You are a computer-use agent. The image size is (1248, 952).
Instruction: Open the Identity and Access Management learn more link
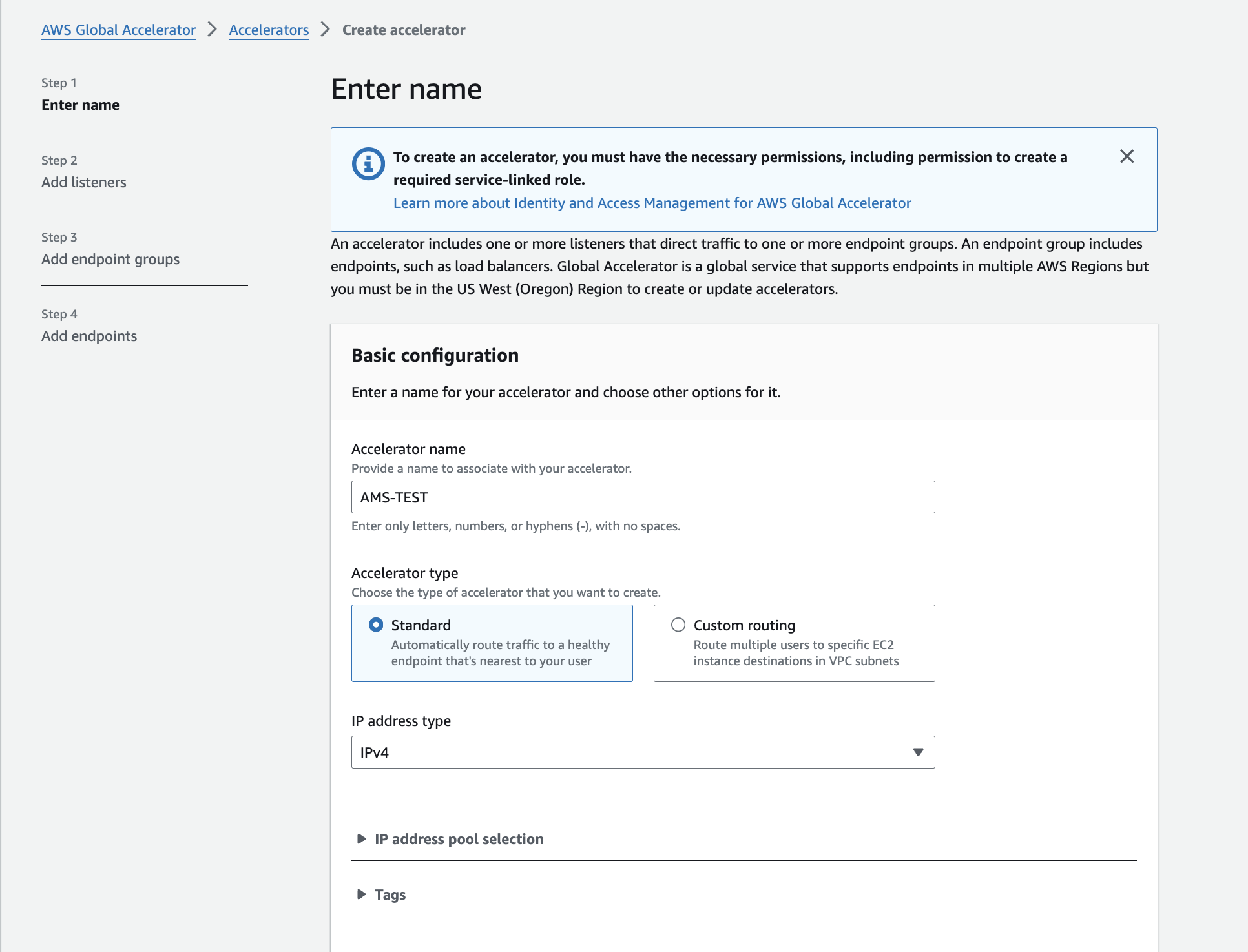coord(652,203)
